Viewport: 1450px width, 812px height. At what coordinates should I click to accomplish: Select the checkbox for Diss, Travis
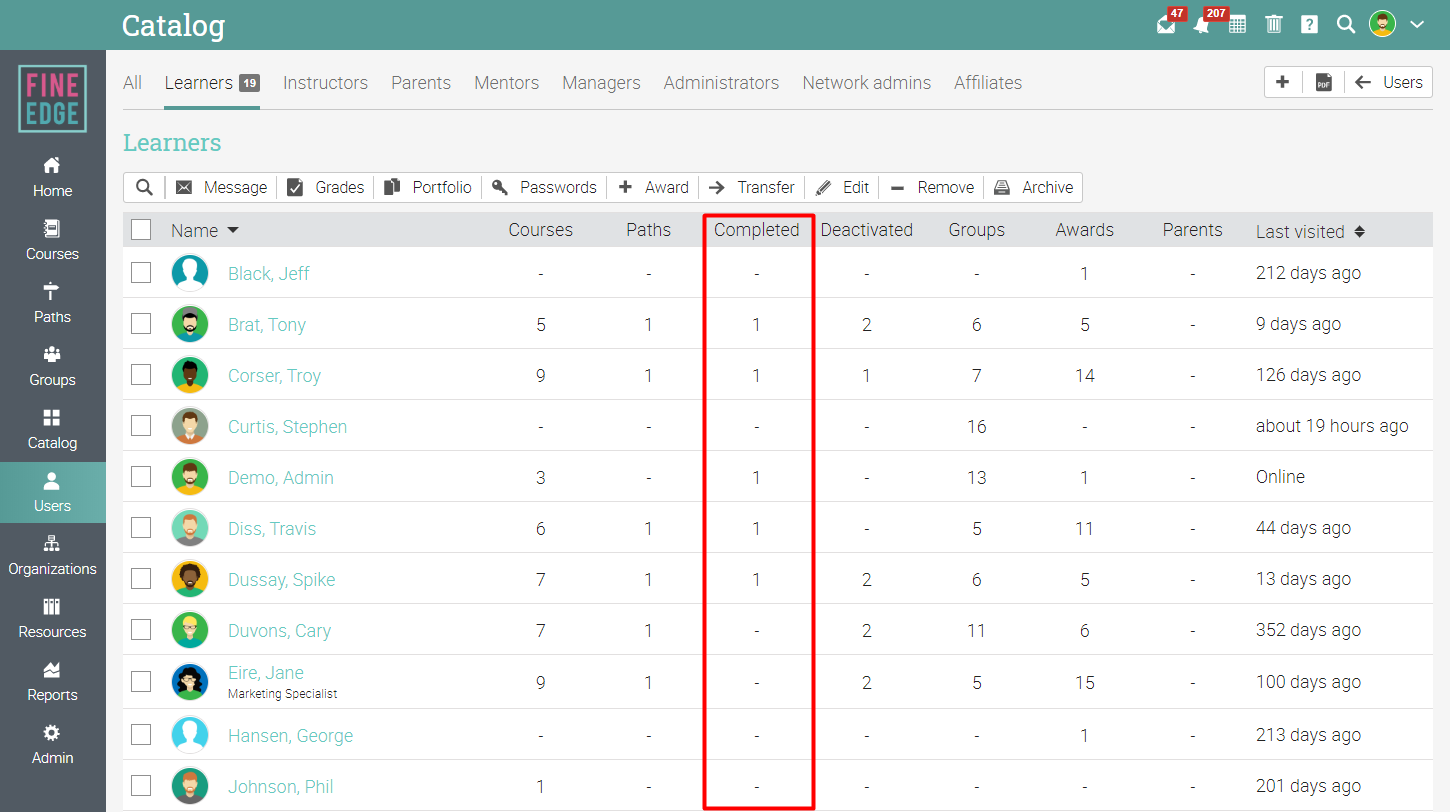pyautogui.click(x=141, y=528)
